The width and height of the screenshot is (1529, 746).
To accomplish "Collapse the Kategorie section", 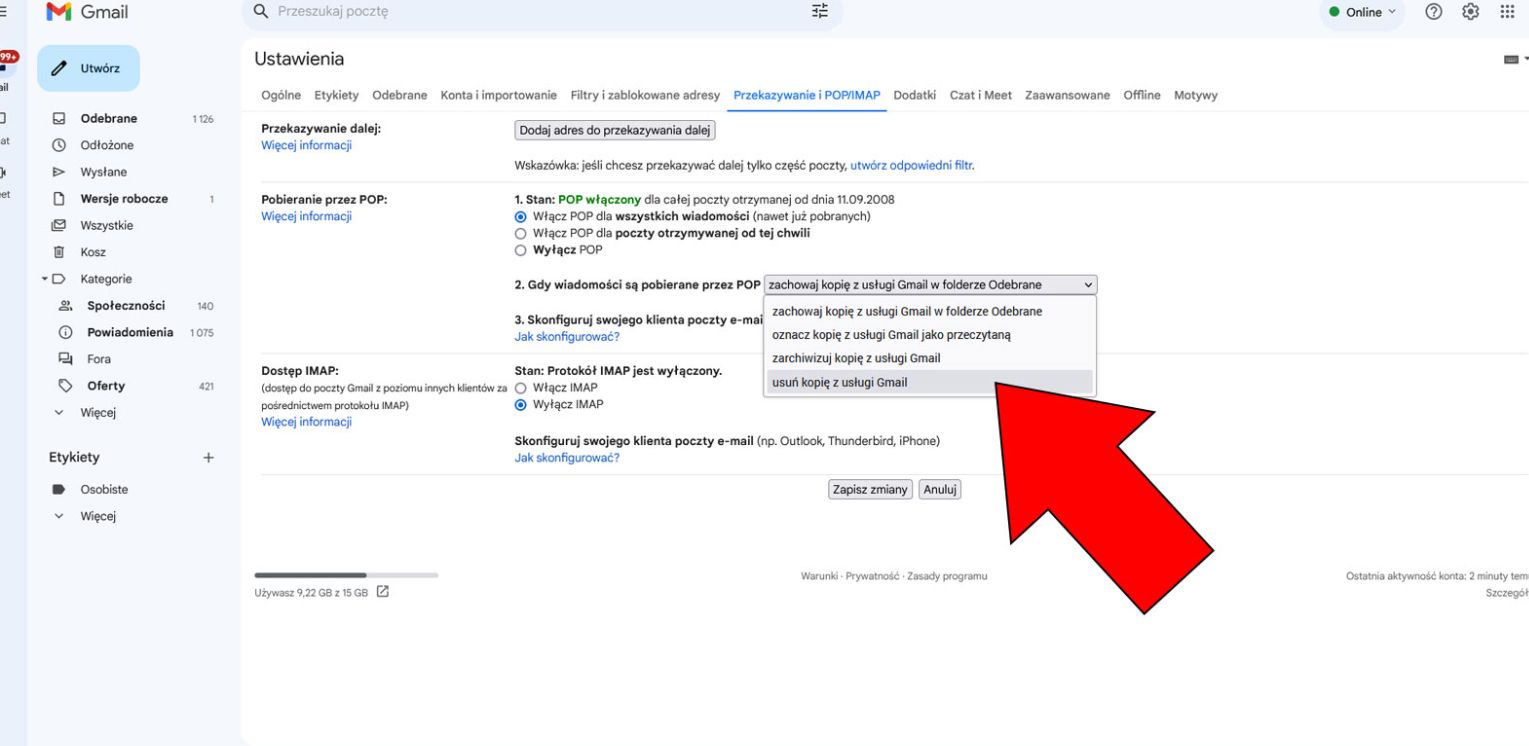I will point(45,279).
